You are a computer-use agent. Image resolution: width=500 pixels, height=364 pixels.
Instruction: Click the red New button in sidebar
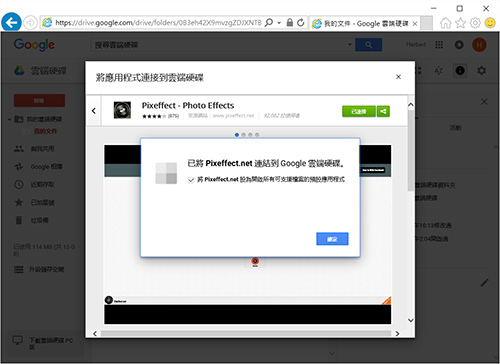coord(39,100)
